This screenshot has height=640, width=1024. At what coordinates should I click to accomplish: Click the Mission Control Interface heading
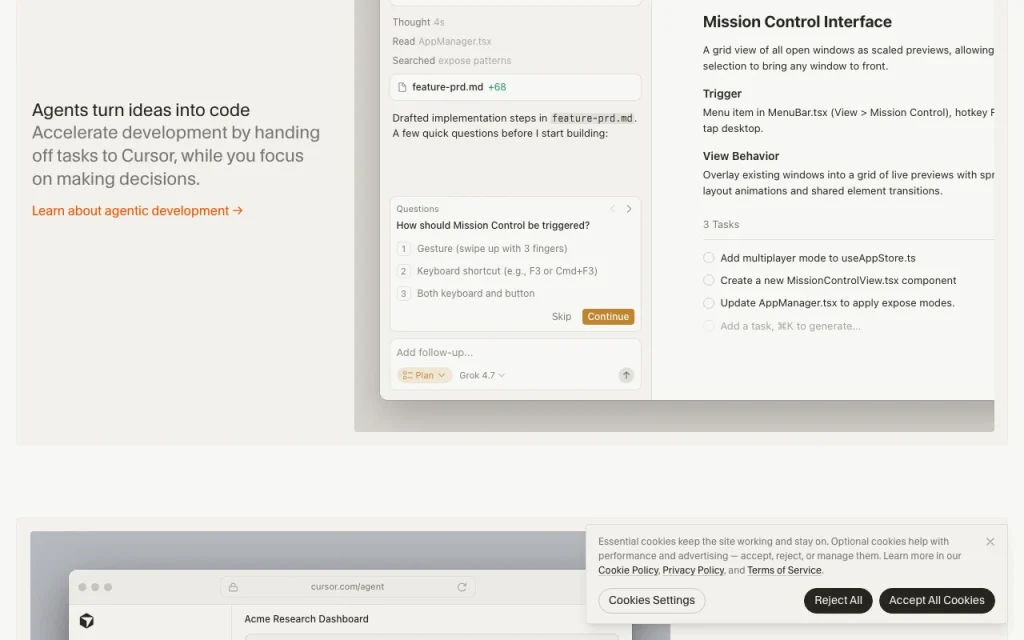click(x=797, y=22)
